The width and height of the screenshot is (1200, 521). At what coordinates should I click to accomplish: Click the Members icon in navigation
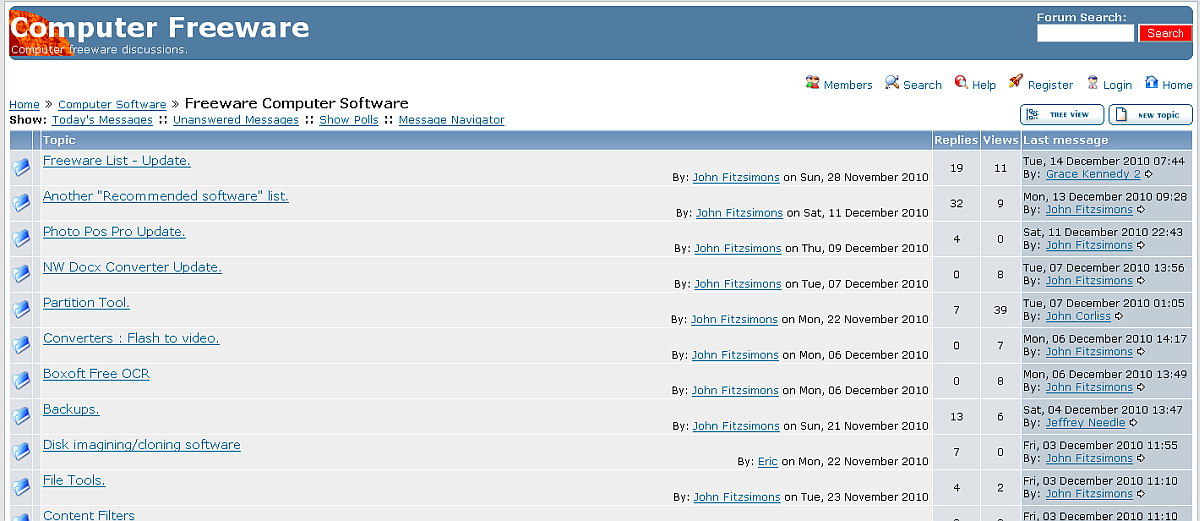(813, 83)
